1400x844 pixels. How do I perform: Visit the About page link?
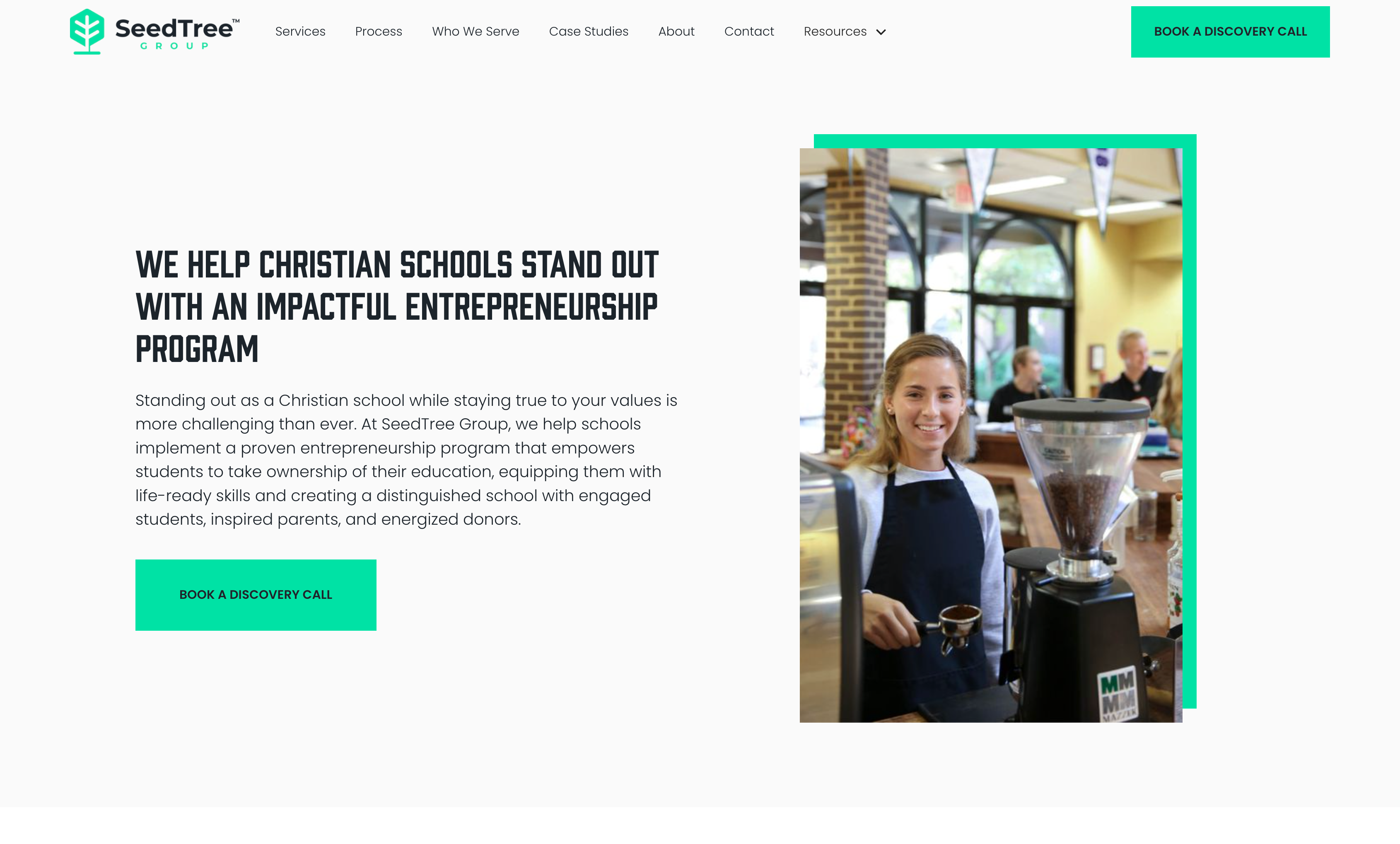(676, 32)
